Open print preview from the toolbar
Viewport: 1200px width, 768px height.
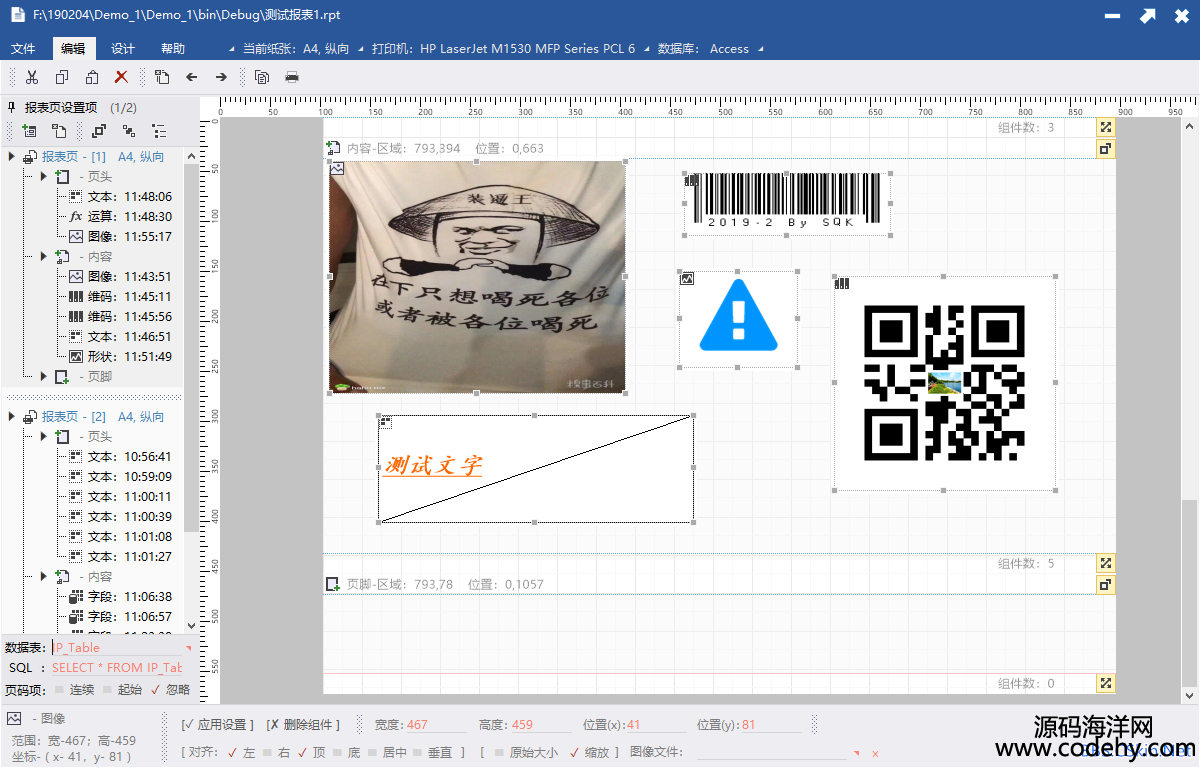point(262,77)
